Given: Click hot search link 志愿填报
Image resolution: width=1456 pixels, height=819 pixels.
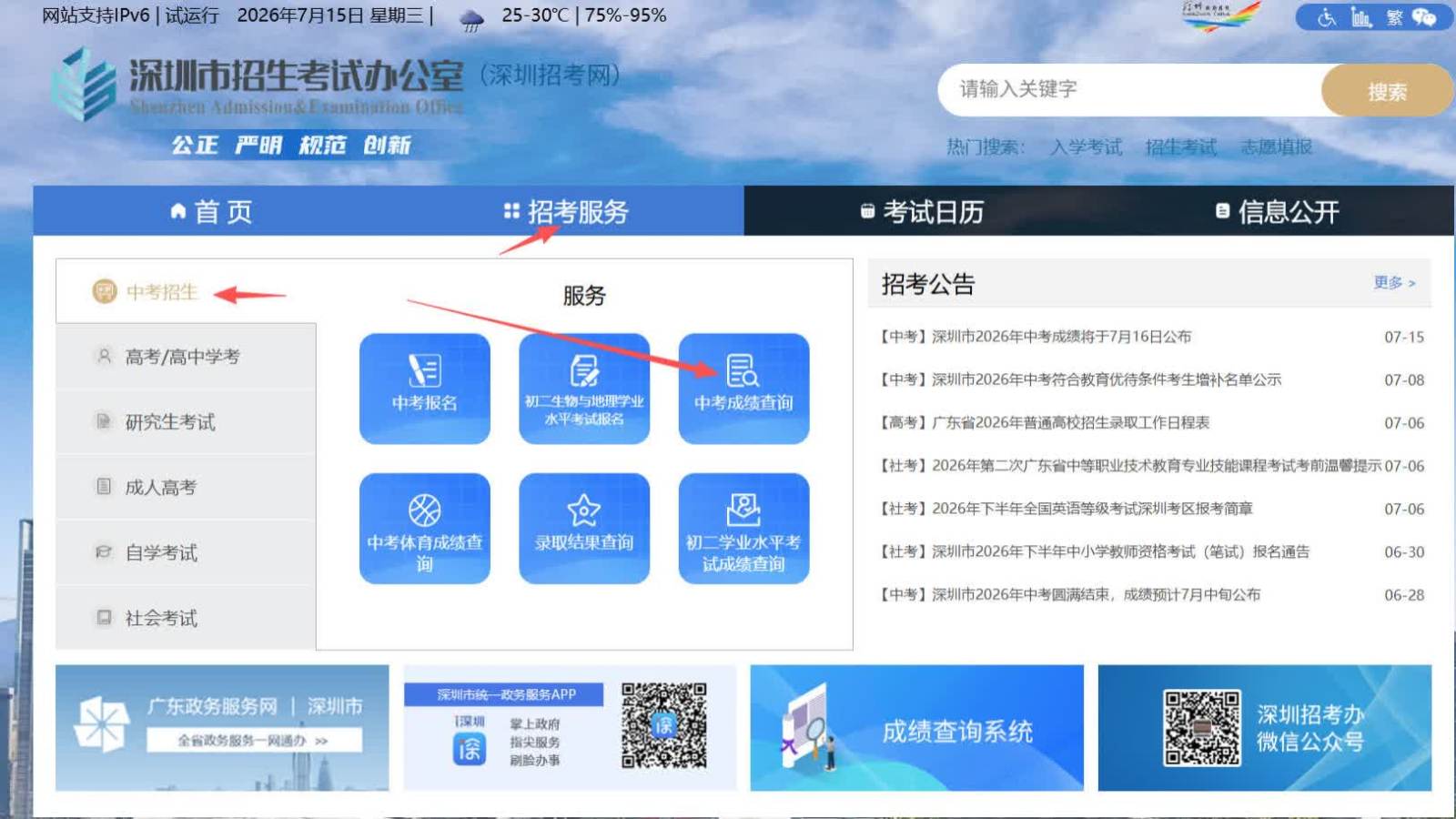Looking at the screenshot, I should [1277, 147].
